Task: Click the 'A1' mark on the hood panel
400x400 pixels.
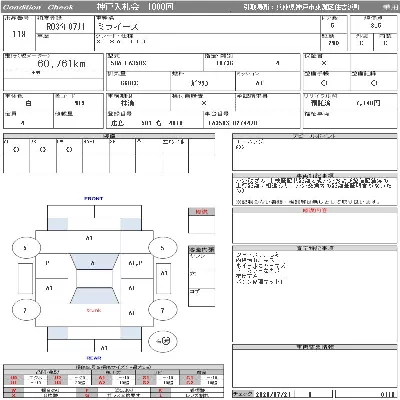Action: pyautogui.click(x=89, y=238)
